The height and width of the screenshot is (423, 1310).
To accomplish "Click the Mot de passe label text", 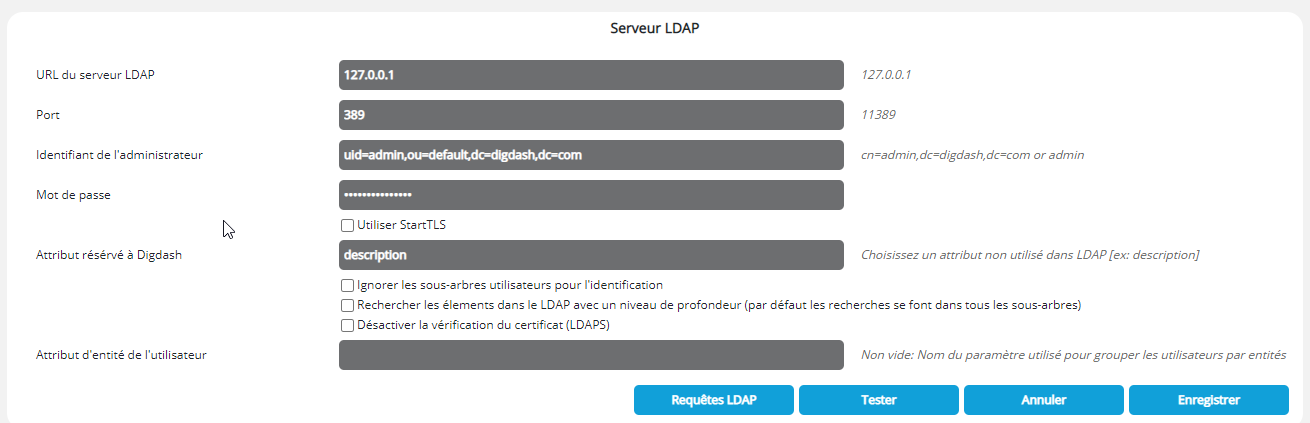I will click(73, 195).
